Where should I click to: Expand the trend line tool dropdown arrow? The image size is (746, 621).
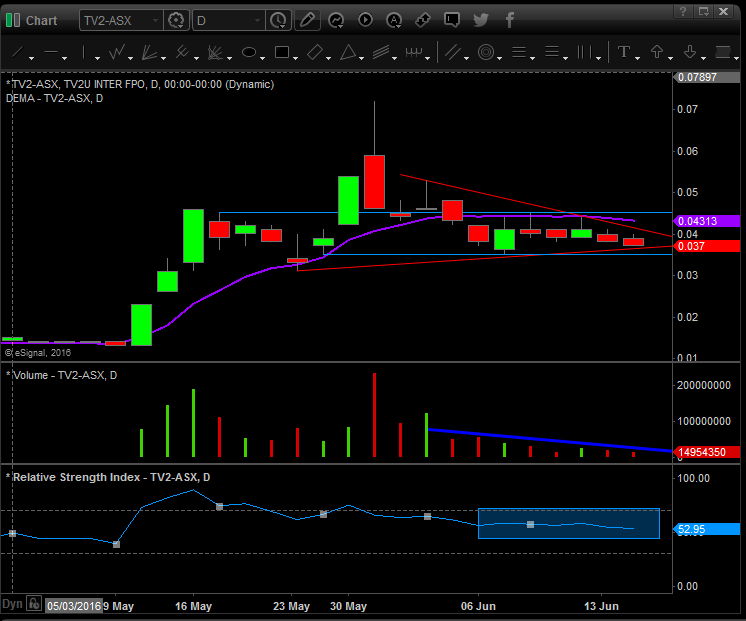click(31, 59)
